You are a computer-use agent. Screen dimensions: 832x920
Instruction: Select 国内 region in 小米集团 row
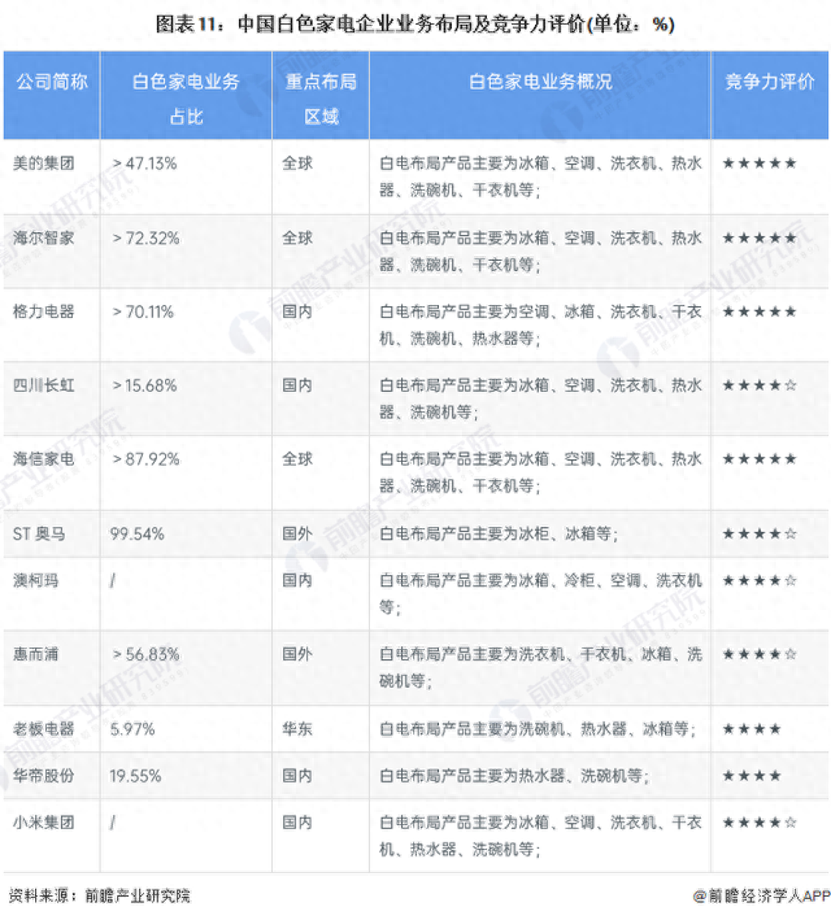click(297, 823)
